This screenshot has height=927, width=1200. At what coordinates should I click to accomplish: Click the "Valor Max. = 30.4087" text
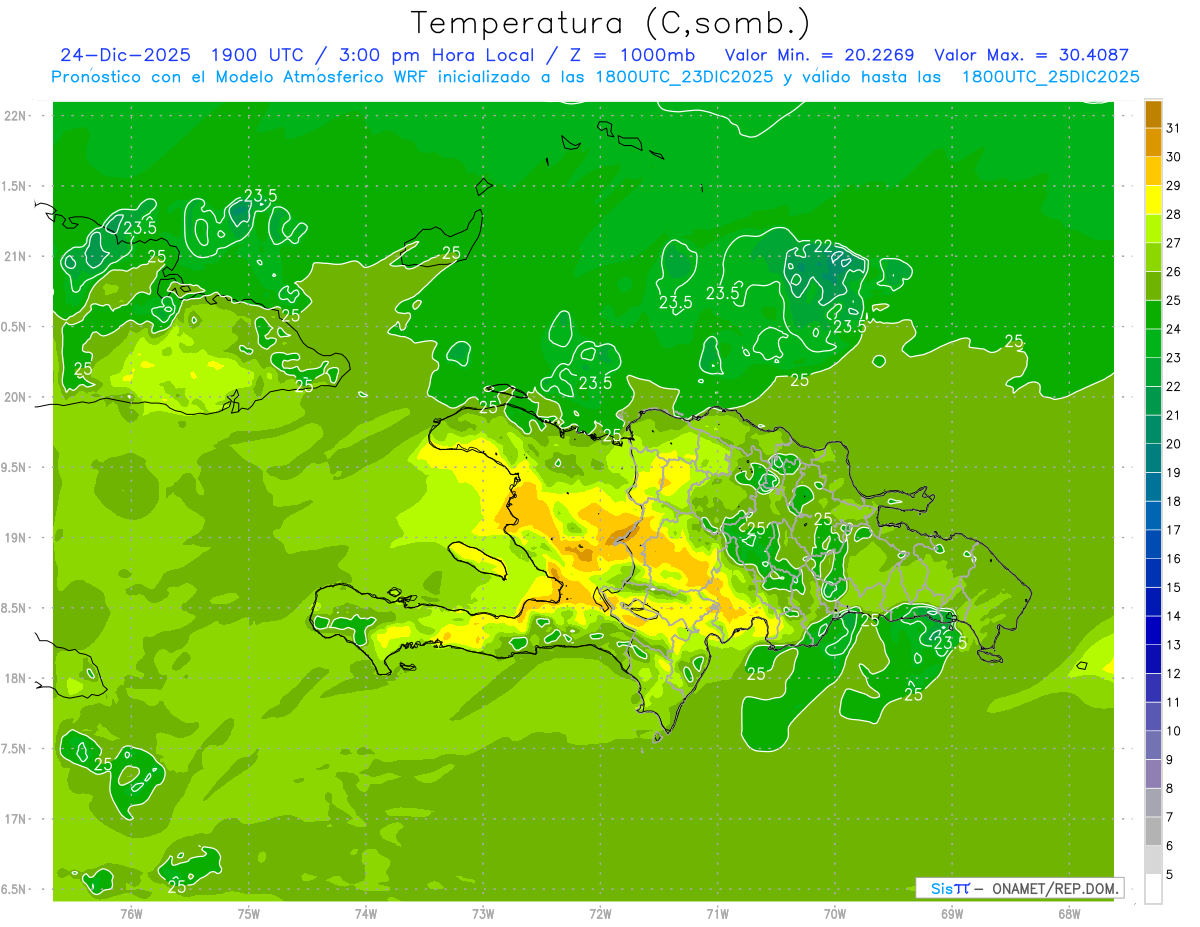click(1031, 56)
